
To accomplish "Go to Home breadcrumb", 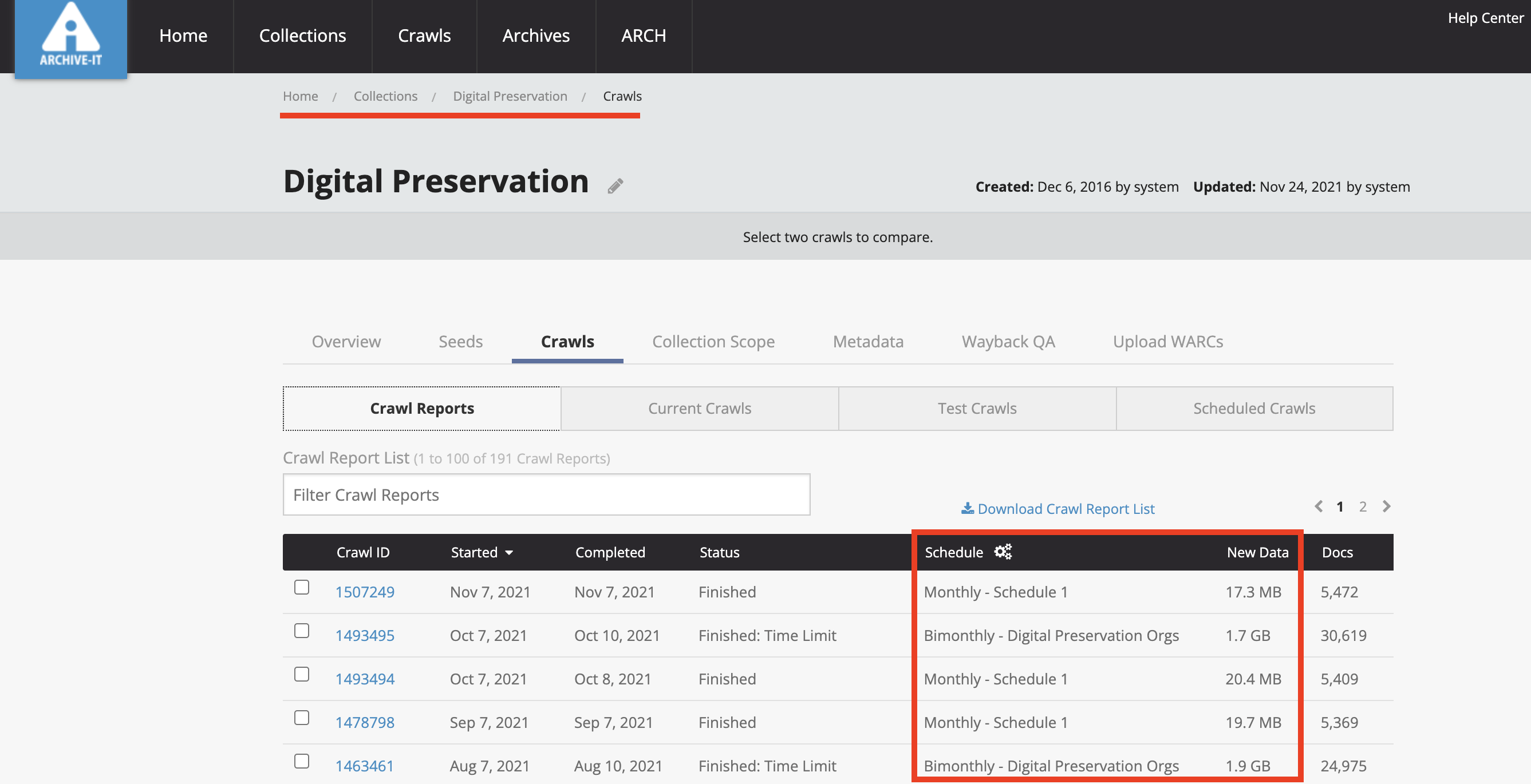I will pyautogui.click(x=300, y=96).
